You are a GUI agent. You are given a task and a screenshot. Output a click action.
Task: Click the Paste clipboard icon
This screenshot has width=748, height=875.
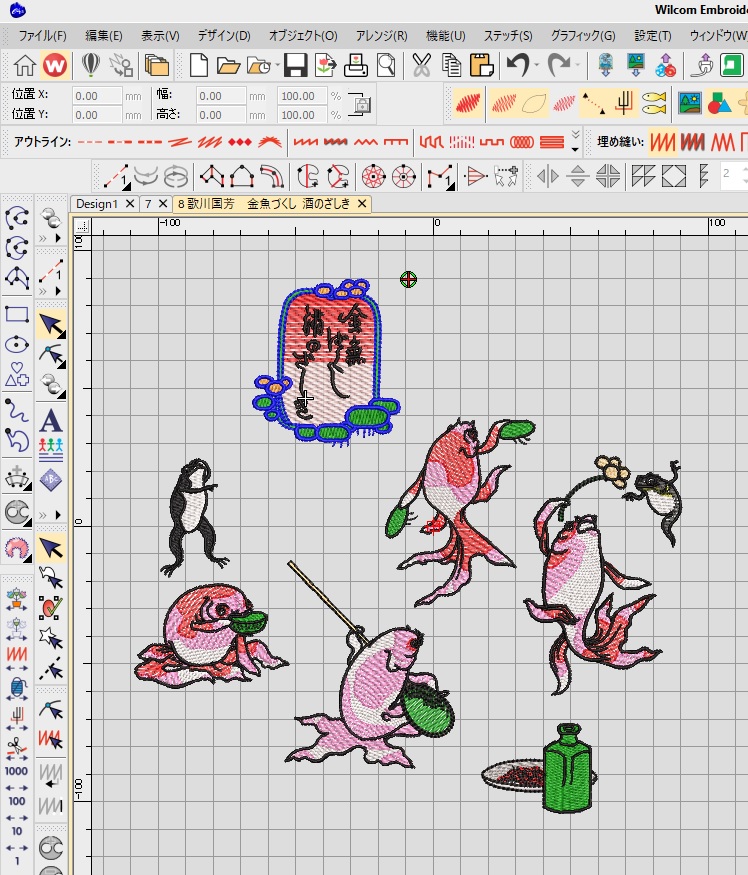click(x=482, y=65)
